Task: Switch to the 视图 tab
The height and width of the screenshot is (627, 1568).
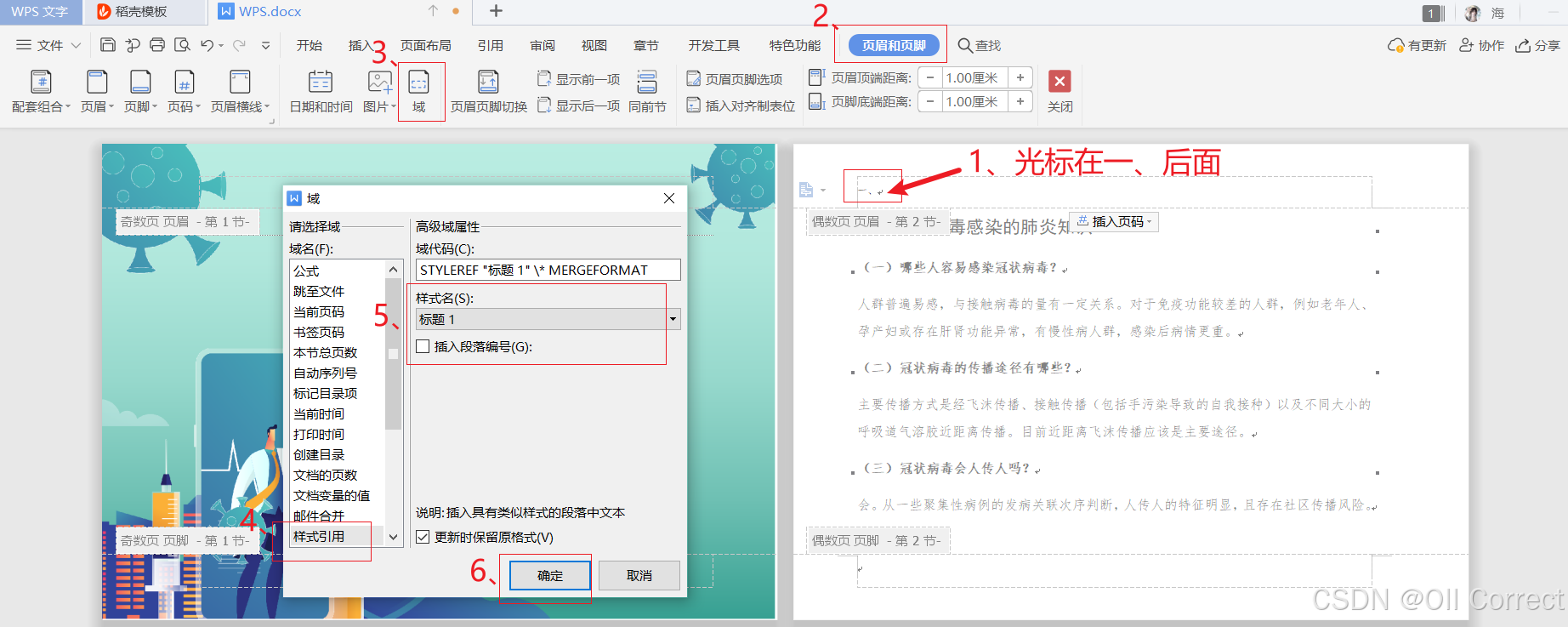Action: tap(594, 45)
